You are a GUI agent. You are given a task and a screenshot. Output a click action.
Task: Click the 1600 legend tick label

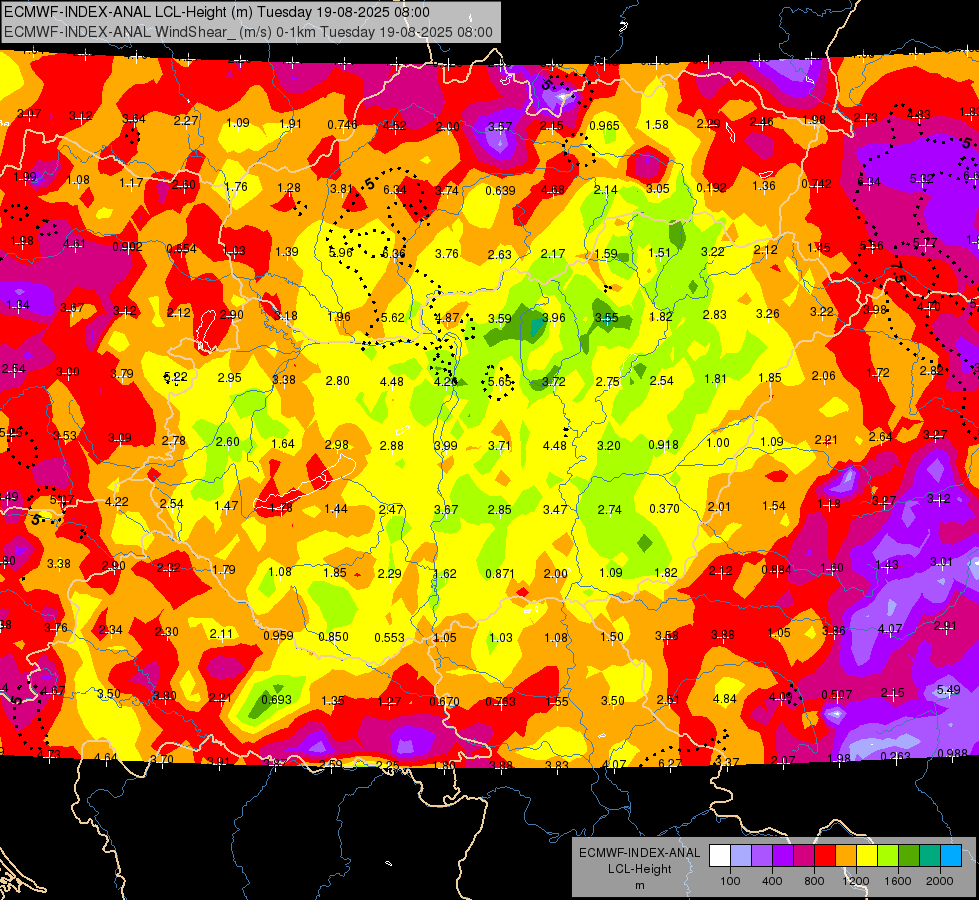pos(898,881)
